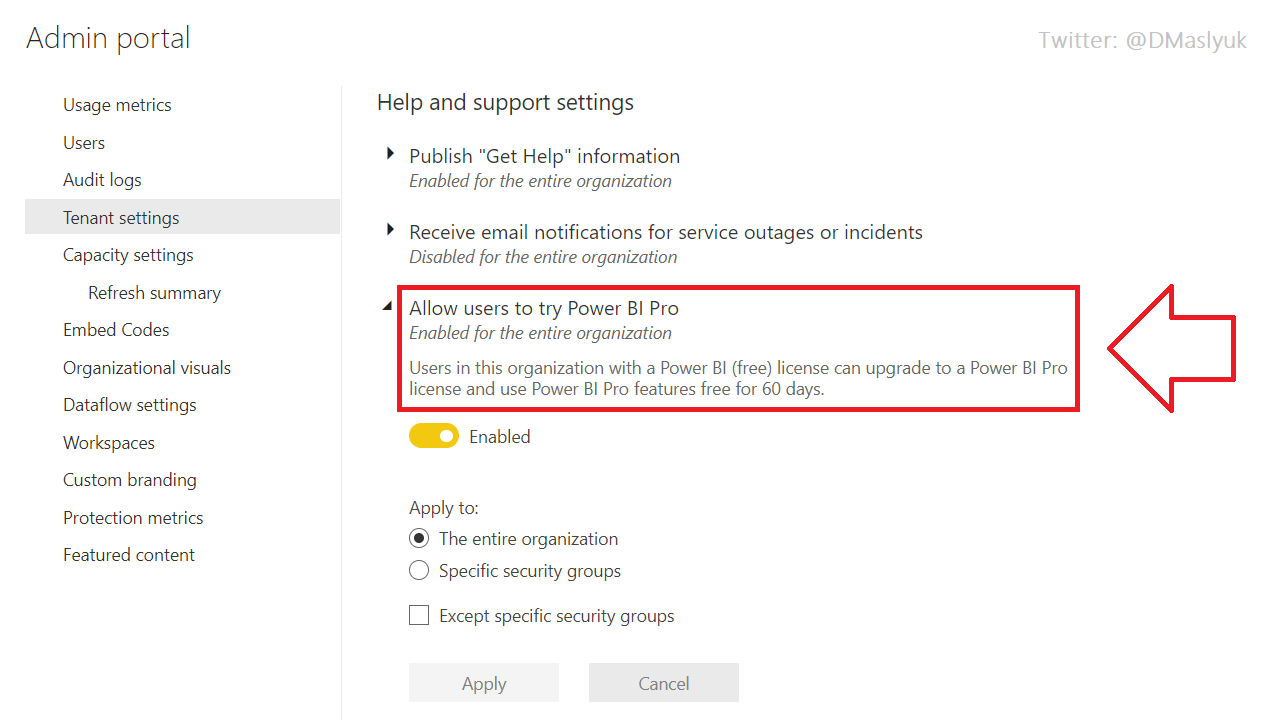Click the Apply button
The width and height of the screenshot is (1280, 720).
coord(484,683)
